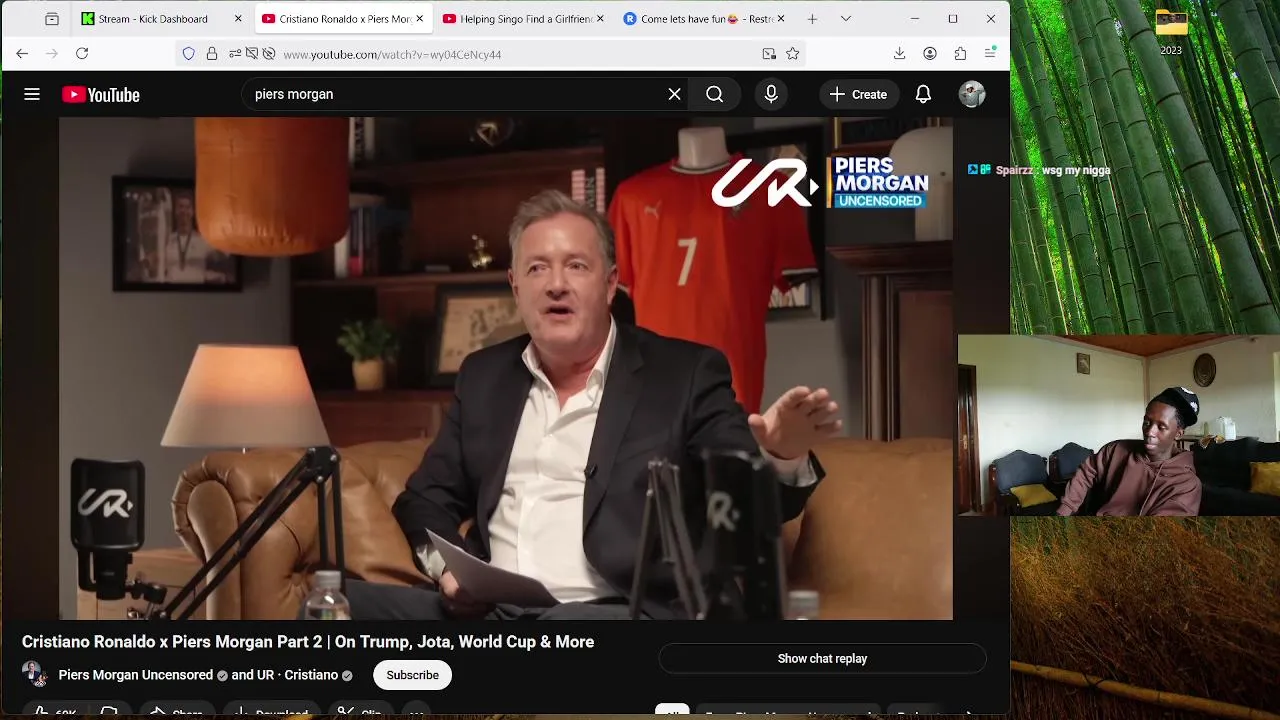Open the Firefox account icon

(x=930, y=54)
